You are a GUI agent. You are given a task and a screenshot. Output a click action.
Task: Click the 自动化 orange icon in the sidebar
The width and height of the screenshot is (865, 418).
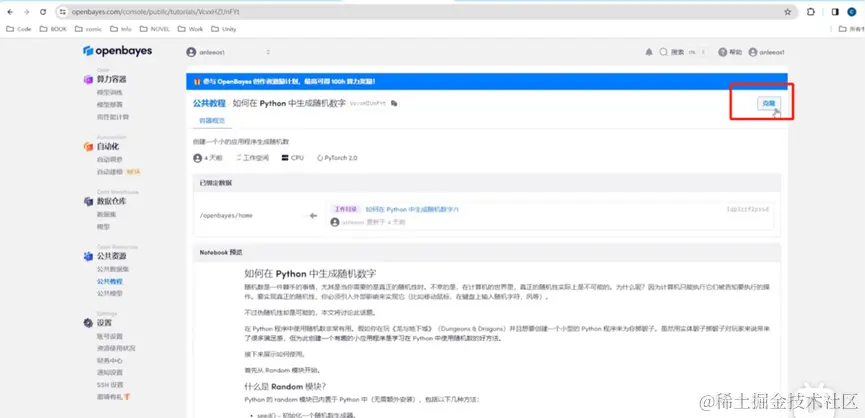[88, 147]
